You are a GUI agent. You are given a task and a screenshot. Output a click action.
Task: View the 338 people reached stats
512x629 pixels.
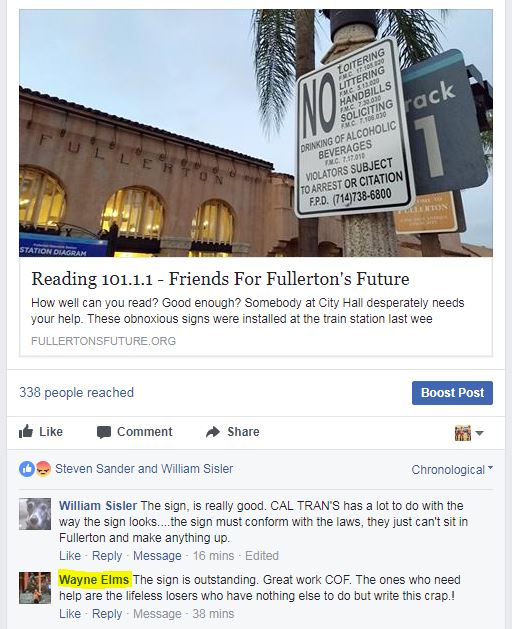76,392
